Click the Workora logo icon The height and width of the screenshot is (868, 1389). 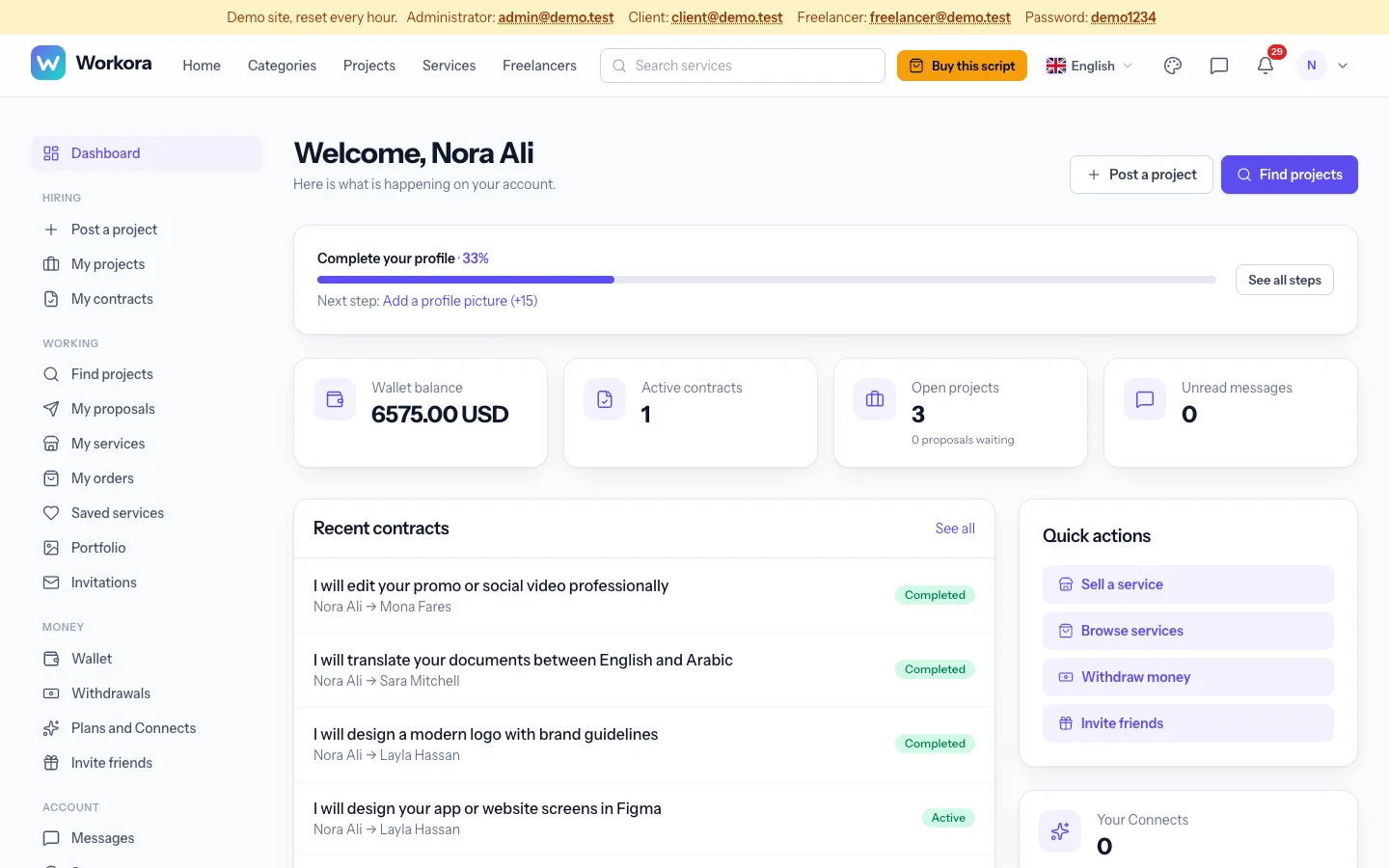[x=48, y=63]
